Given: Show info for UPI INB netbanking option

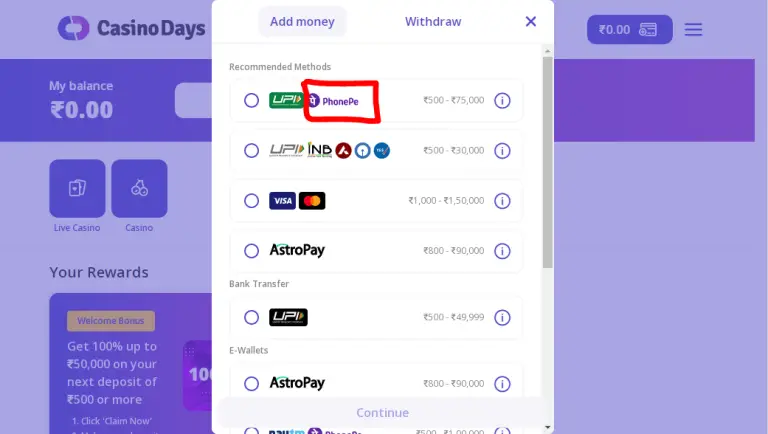Looking at the screenshot, I should pyautogui.click(x=502, y=151).
